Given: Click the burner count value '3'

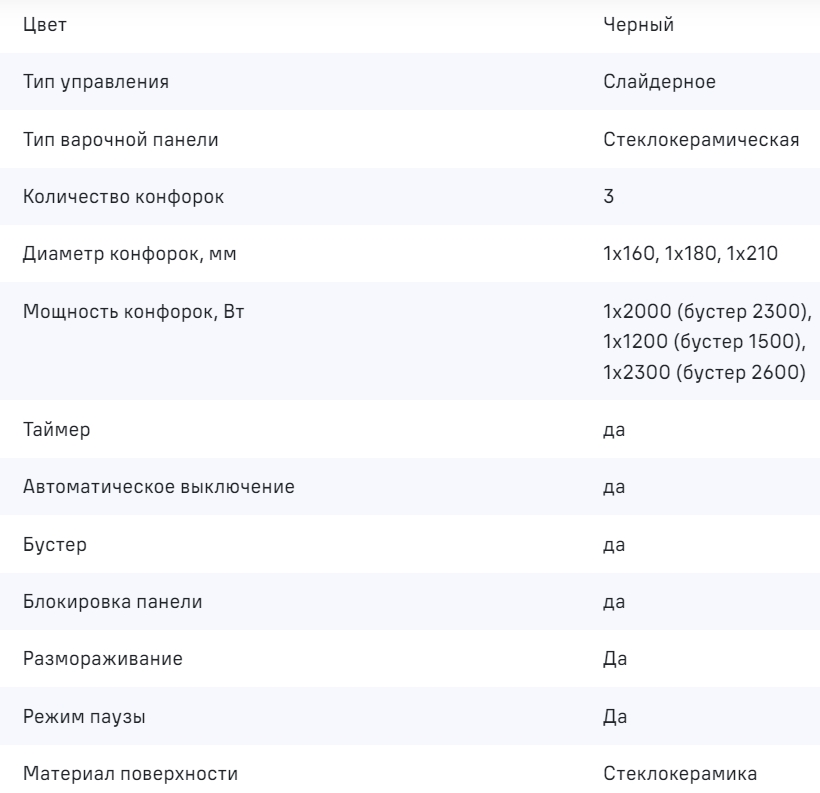Looking at the screenshot, I should (x=609, y=196).
